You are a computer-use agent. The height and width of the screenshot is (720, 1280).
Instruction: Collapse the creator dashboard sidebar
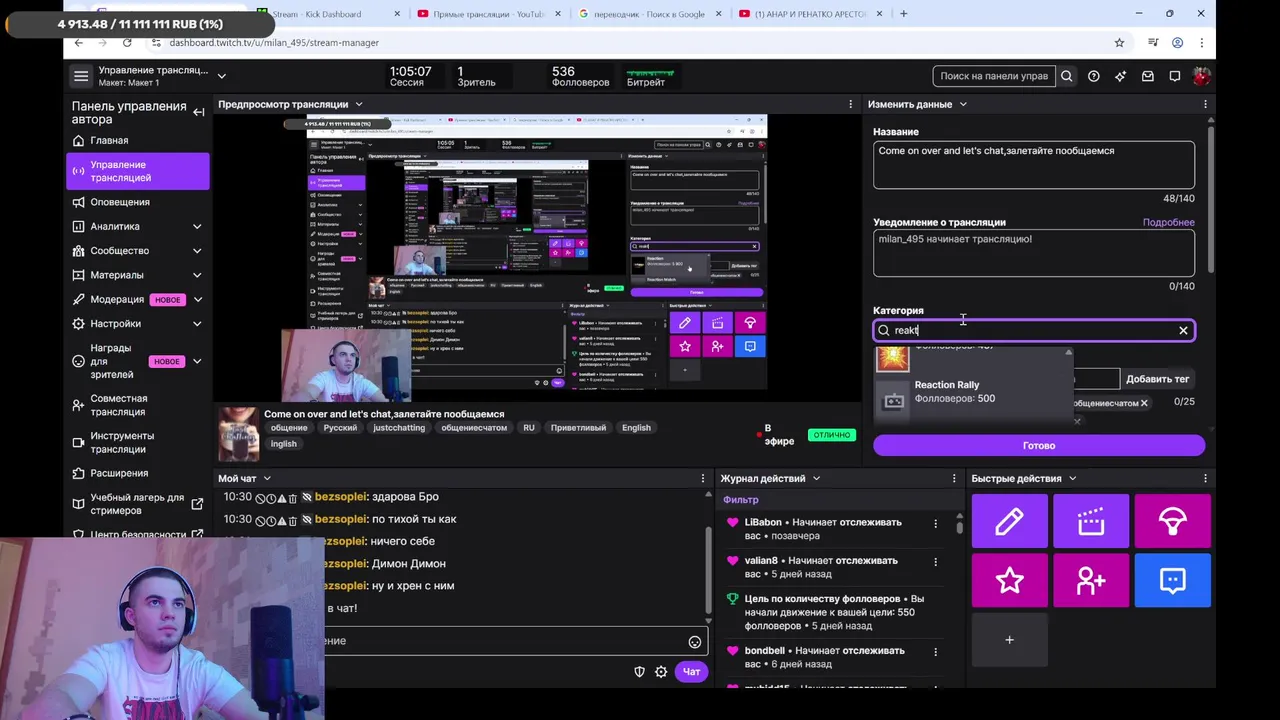[199, 112]
